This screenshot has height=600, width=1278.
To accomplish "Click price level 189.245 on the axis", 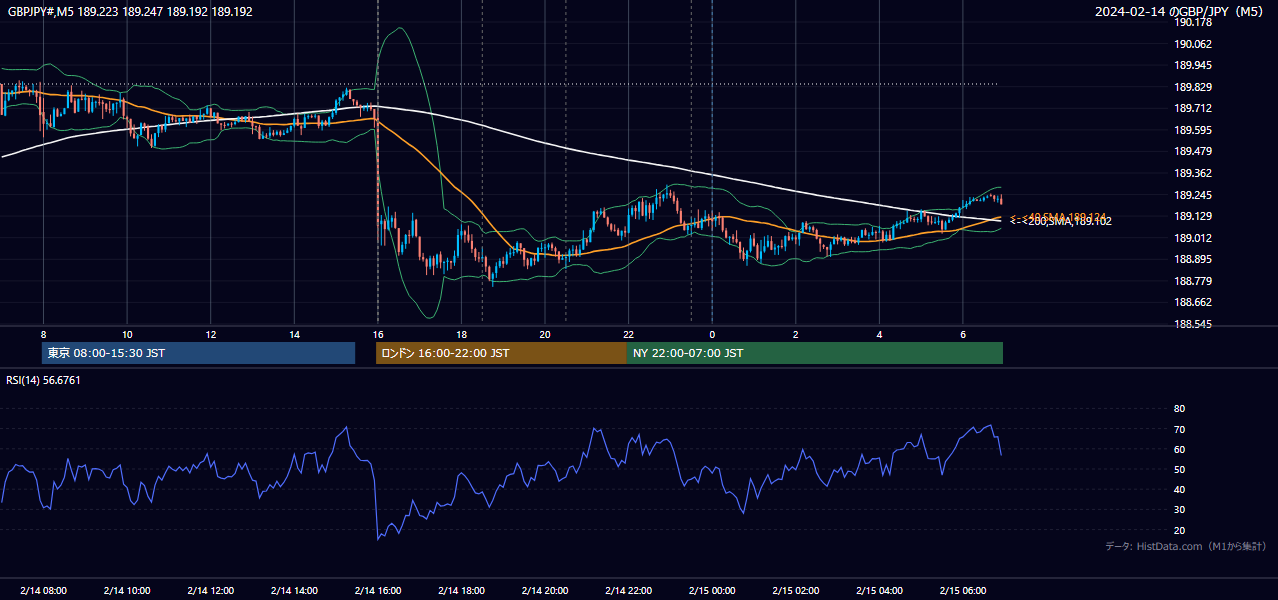I will tap(1192, 195).
